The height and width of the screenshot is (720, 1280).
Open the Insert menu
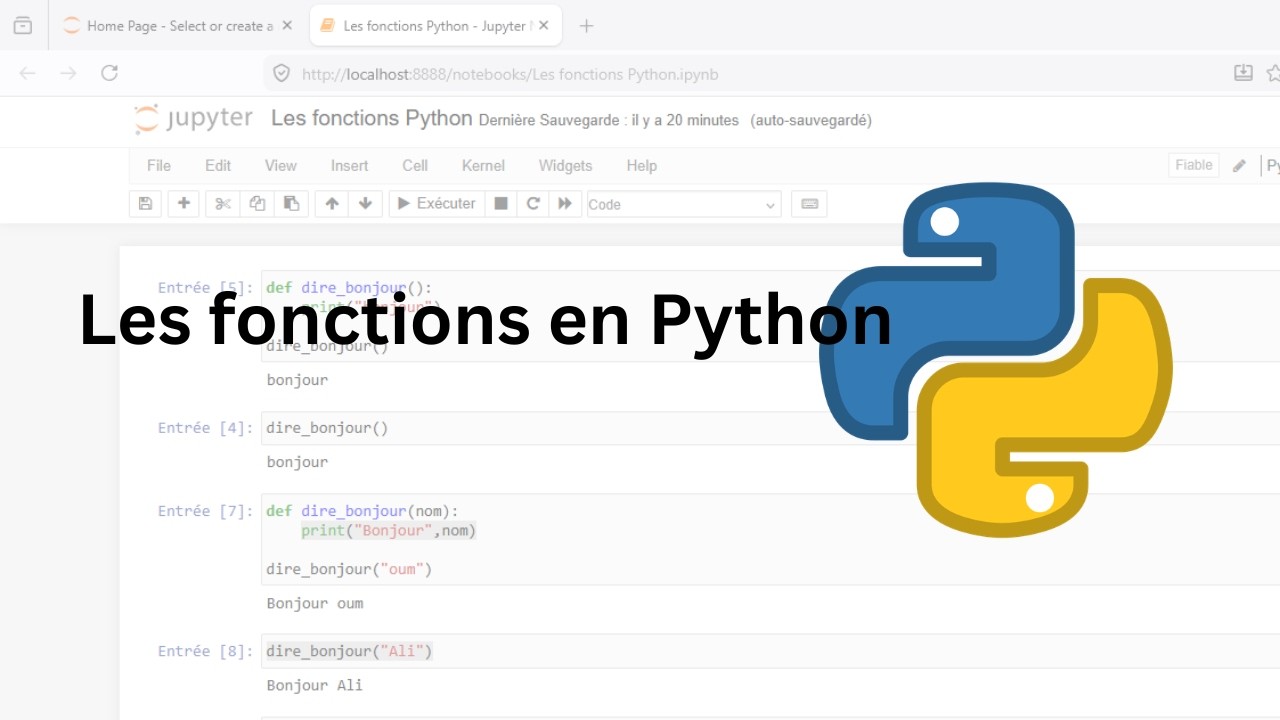[x=350, y=166]
